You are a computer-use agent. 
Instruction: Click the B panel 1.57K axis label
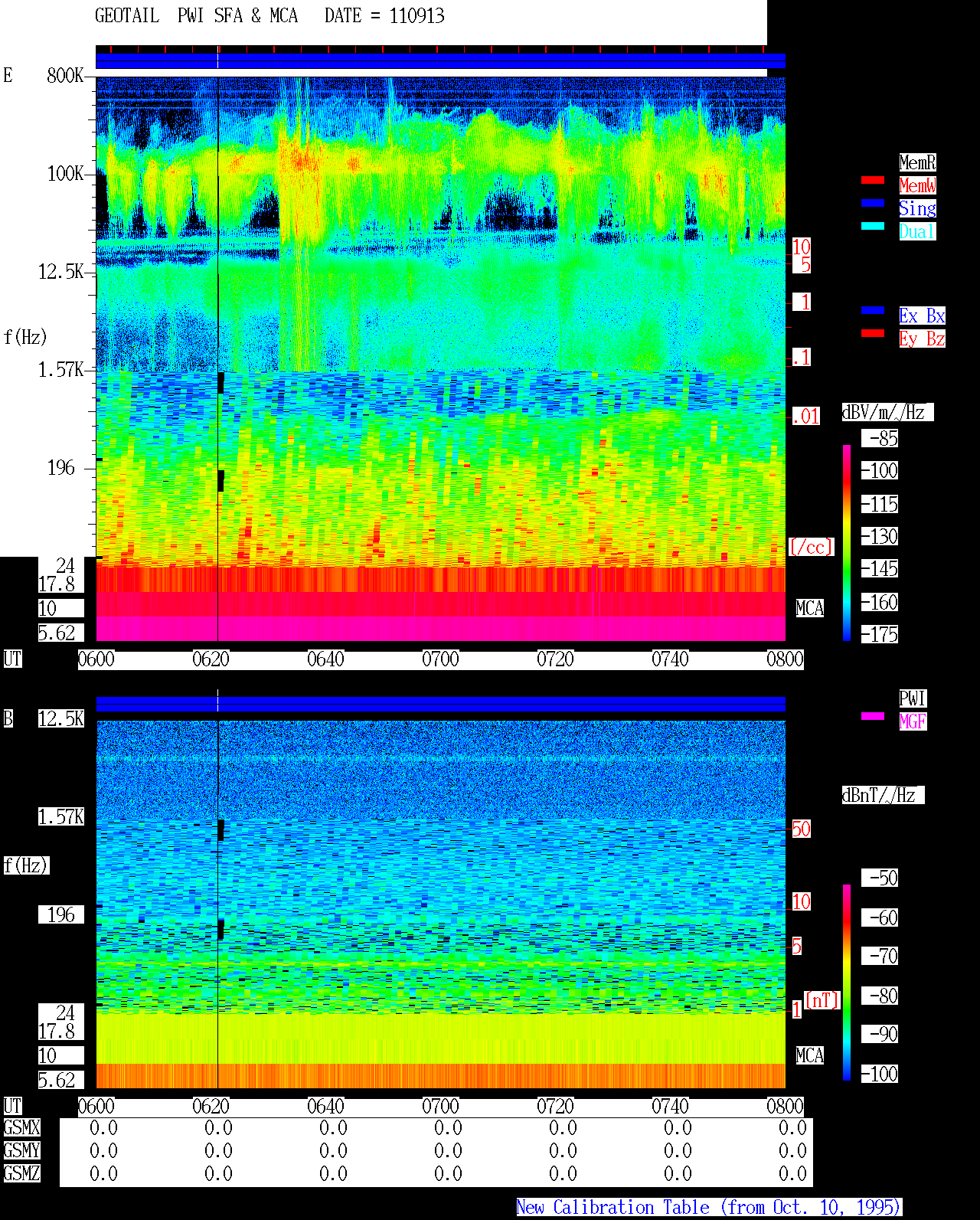pos(60,816)
